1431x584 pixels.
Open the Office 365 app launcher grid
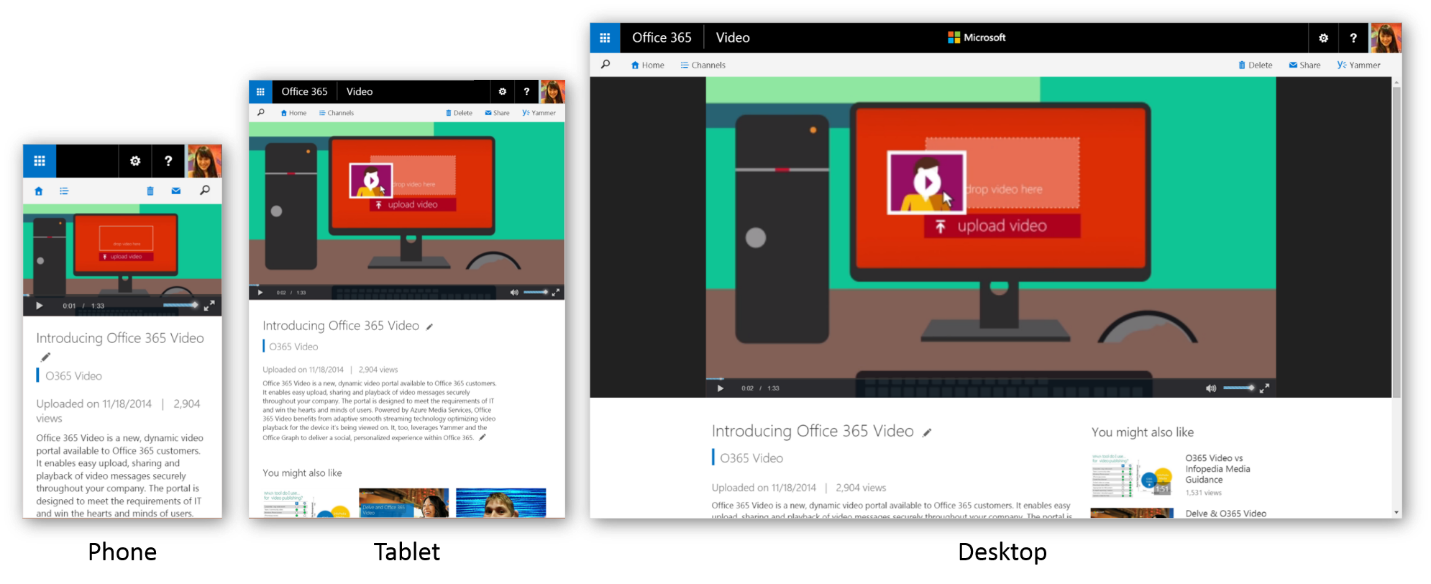coord(605,37)
